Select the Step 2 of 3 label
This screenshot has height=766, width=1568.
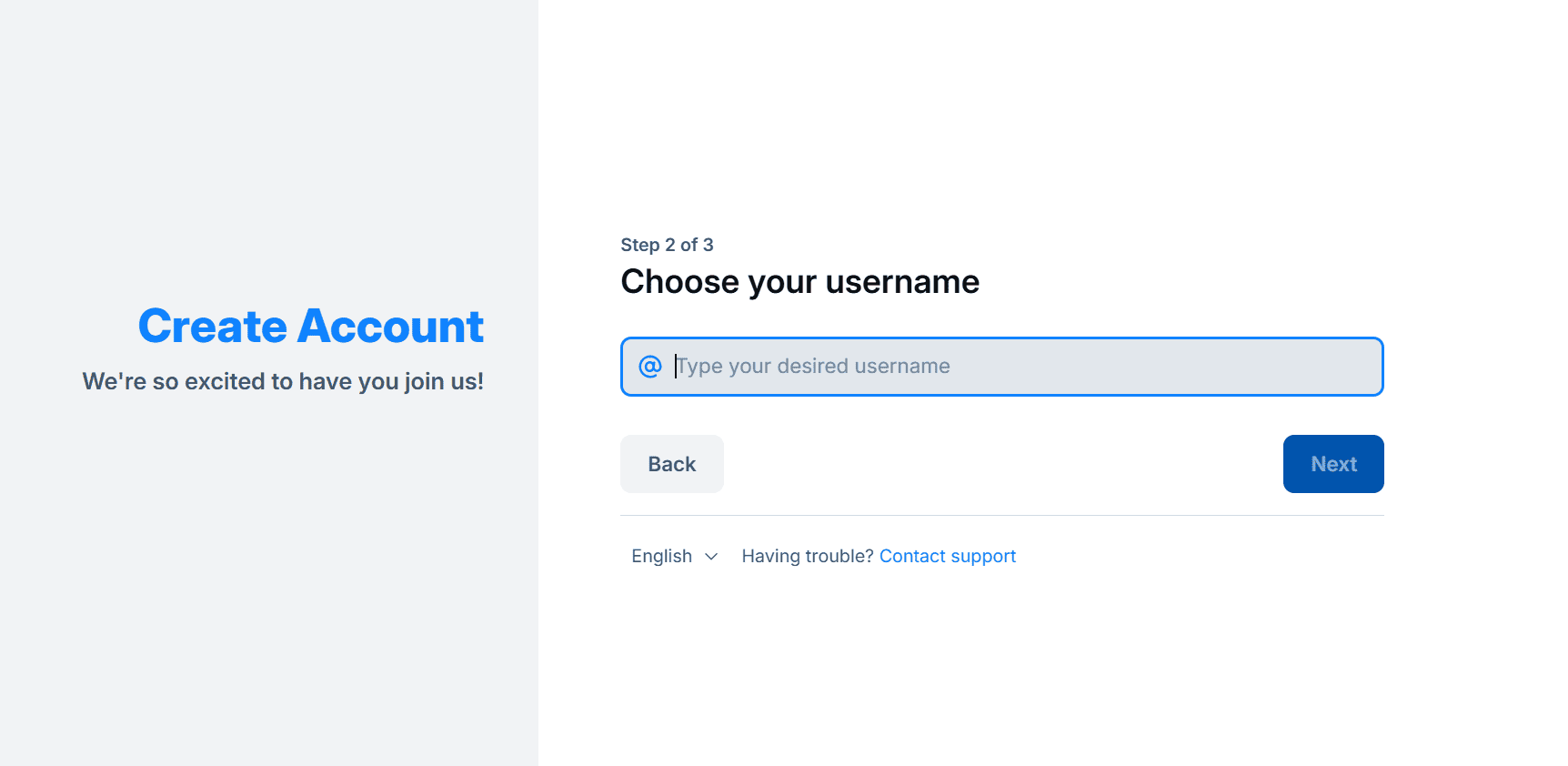point(667,245)
